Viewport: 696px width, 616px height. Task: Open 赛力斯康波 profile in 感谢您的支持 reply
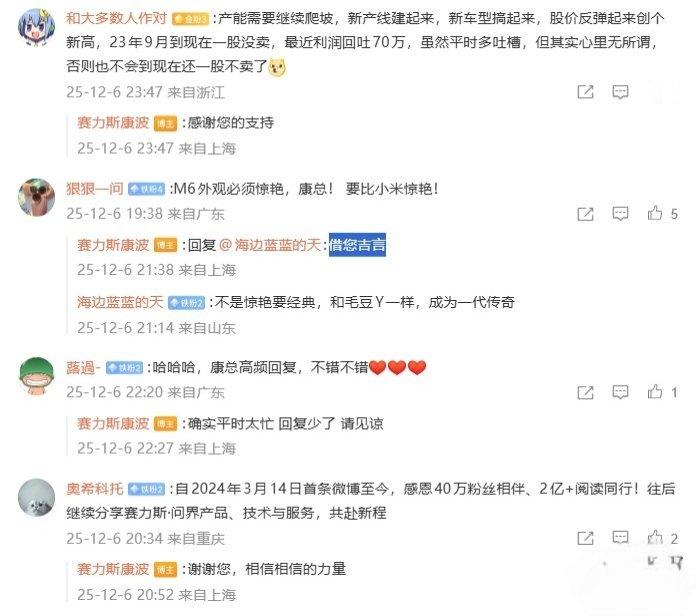point(113,122)
